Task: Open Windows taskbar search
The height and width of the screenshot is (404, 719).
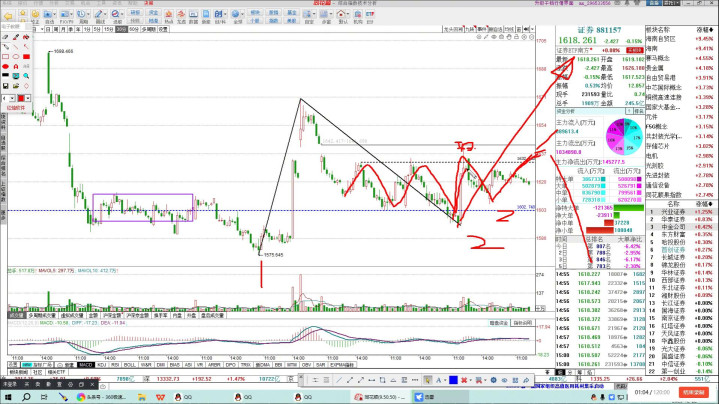Action: coord(26,397)
